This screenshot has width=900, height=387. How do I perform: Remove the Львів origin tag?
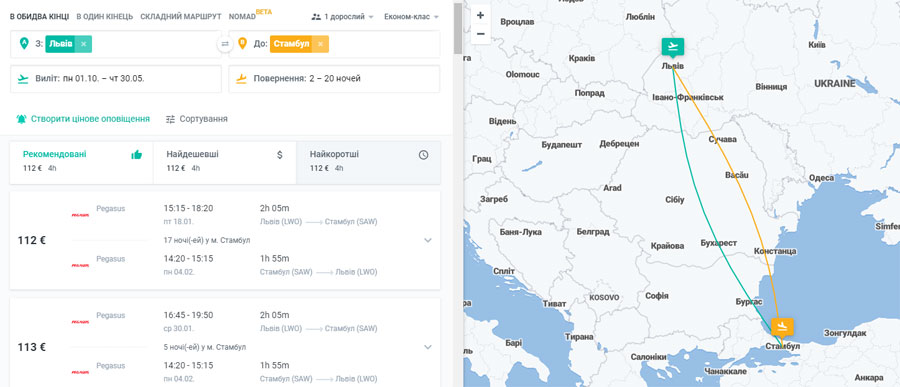pyautogui.click(x=83, y=44)
